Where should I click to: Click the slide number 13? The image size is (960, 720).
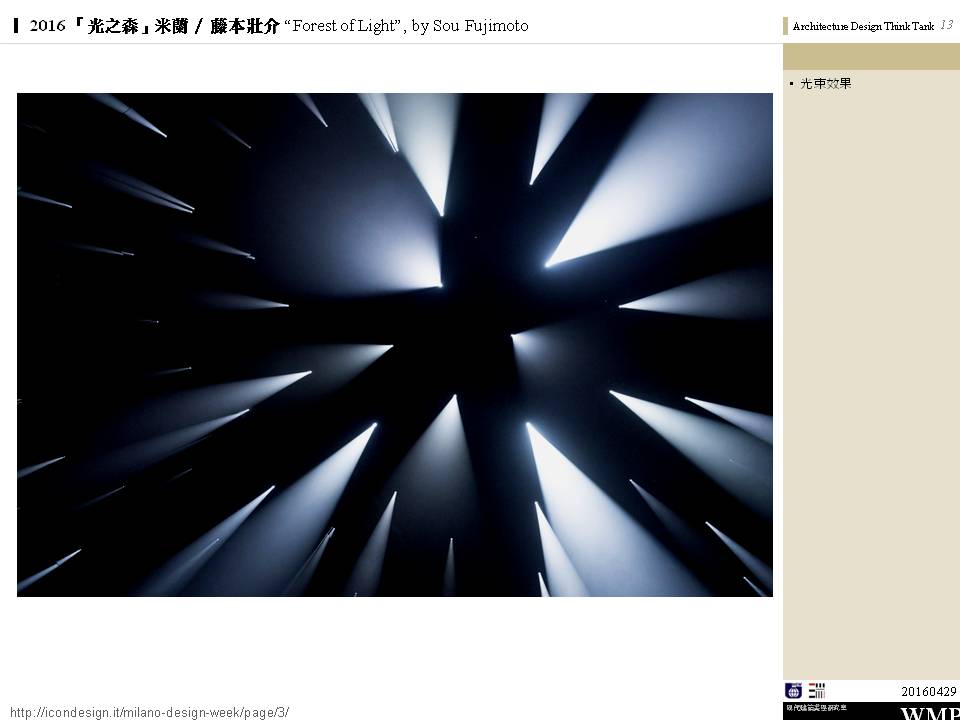(x=946, y=25)
